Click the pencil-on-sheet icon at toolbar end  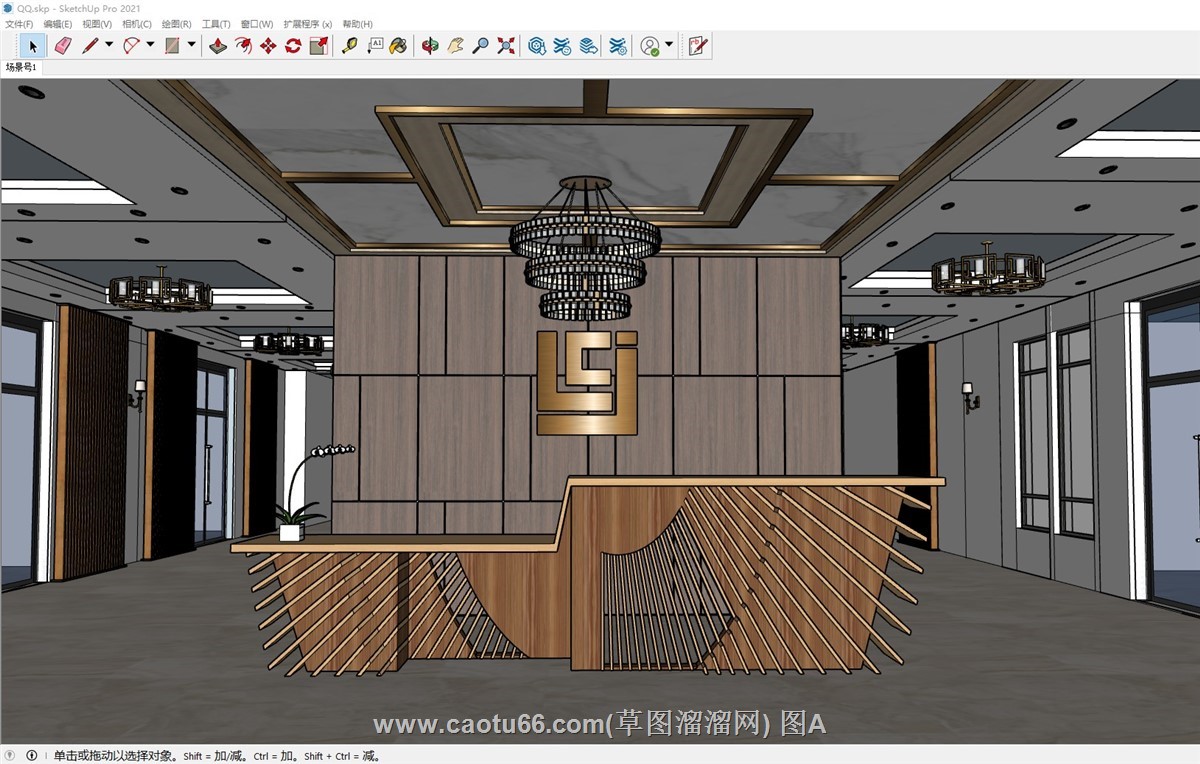698,45
